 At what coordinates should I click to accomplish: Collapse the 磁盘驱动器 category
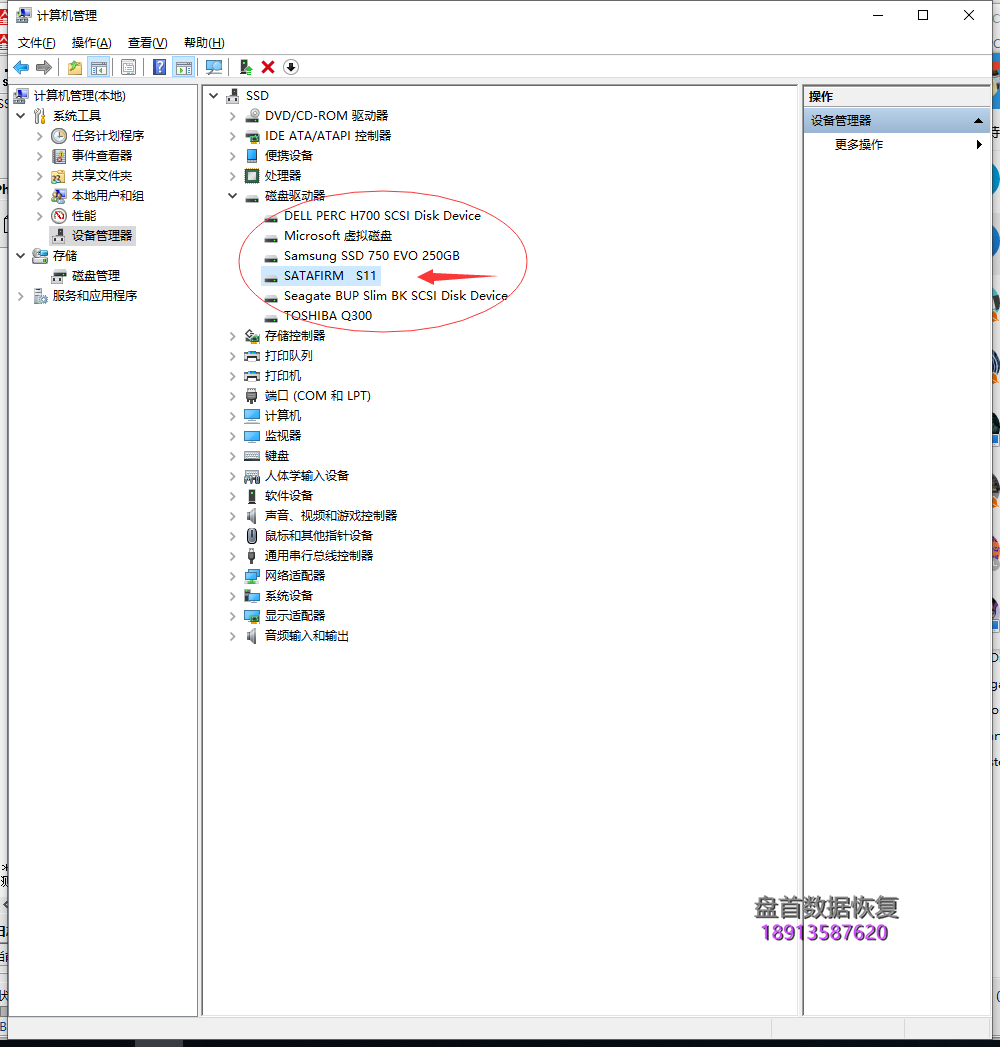coord(232,196)
